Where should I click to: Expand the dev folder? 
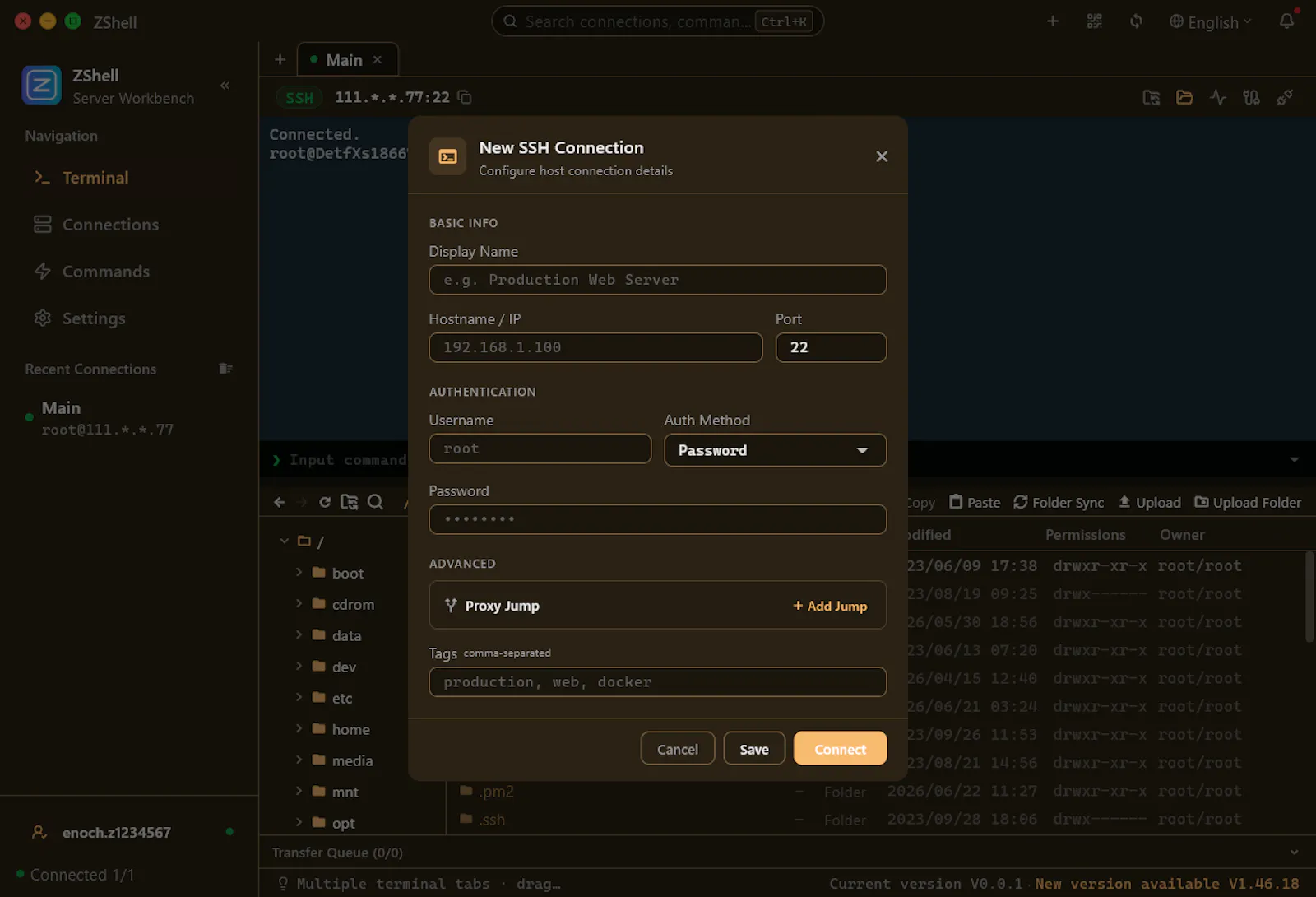pos(299,666)
